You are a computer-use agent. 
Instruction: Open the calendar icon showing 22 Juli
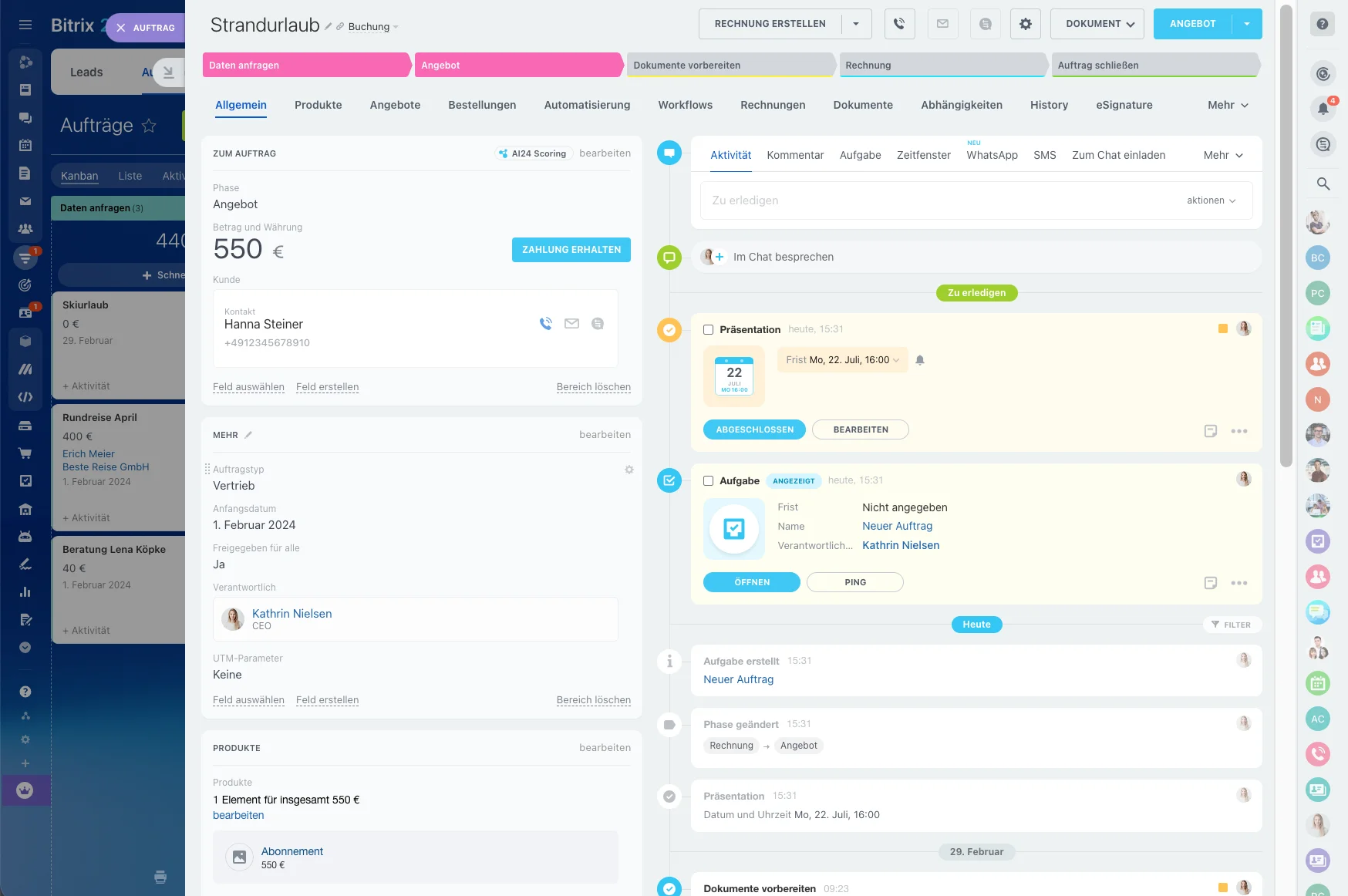[x=733, y=376]
